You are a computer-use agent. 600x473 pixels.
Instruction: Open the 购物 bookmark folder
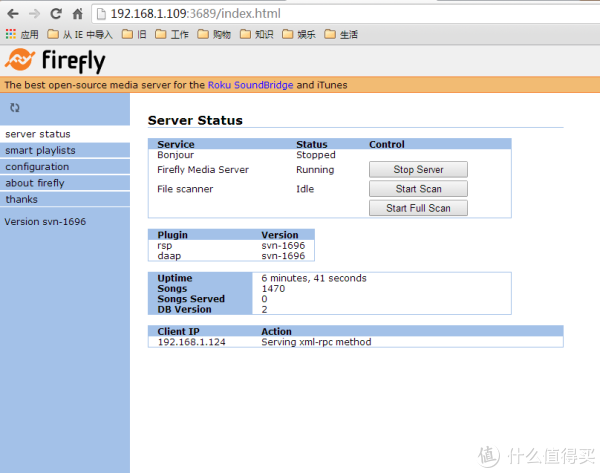[x=214, y=35]
